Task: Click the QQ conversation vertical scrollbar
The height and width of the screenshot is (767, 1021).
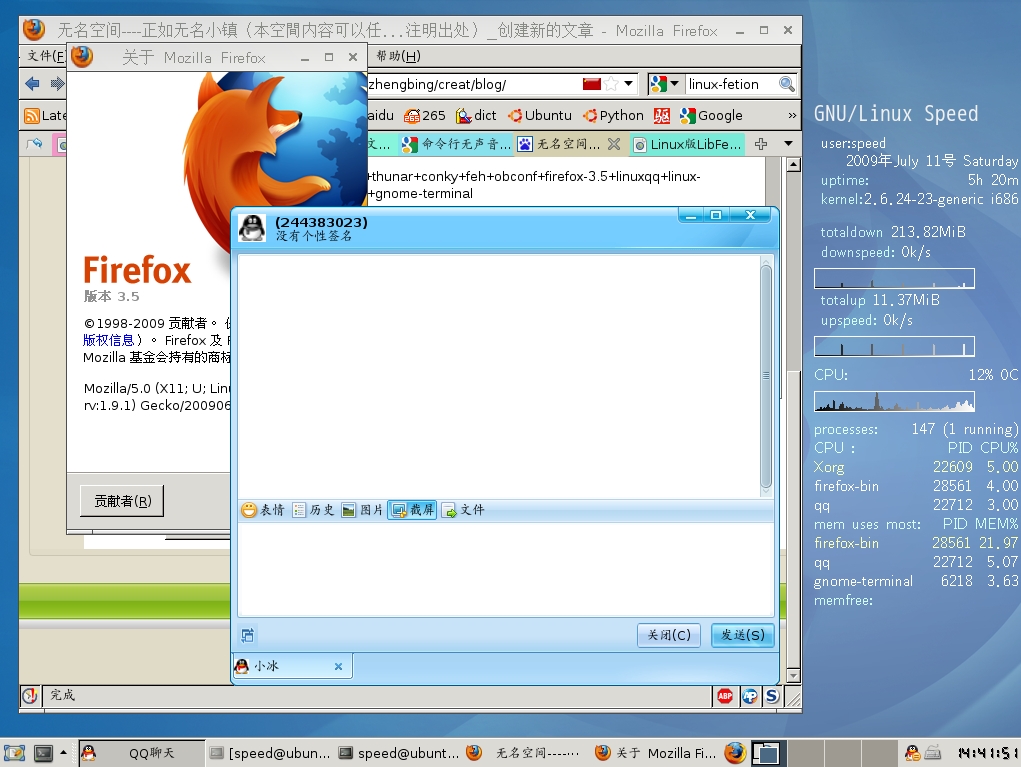Action: 766,376
